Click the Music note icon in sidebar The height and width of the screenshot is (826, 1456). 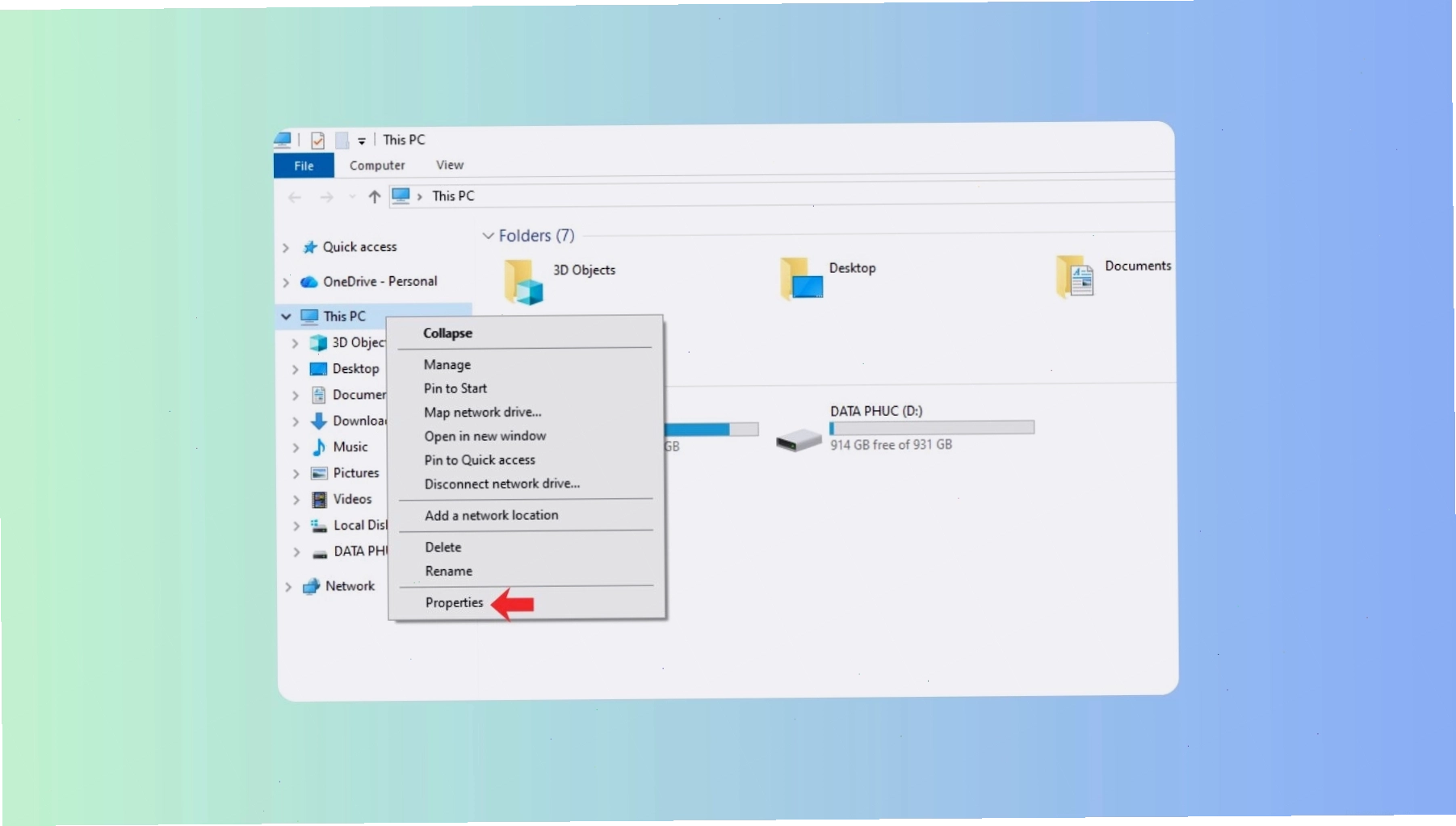coord(319,447)
